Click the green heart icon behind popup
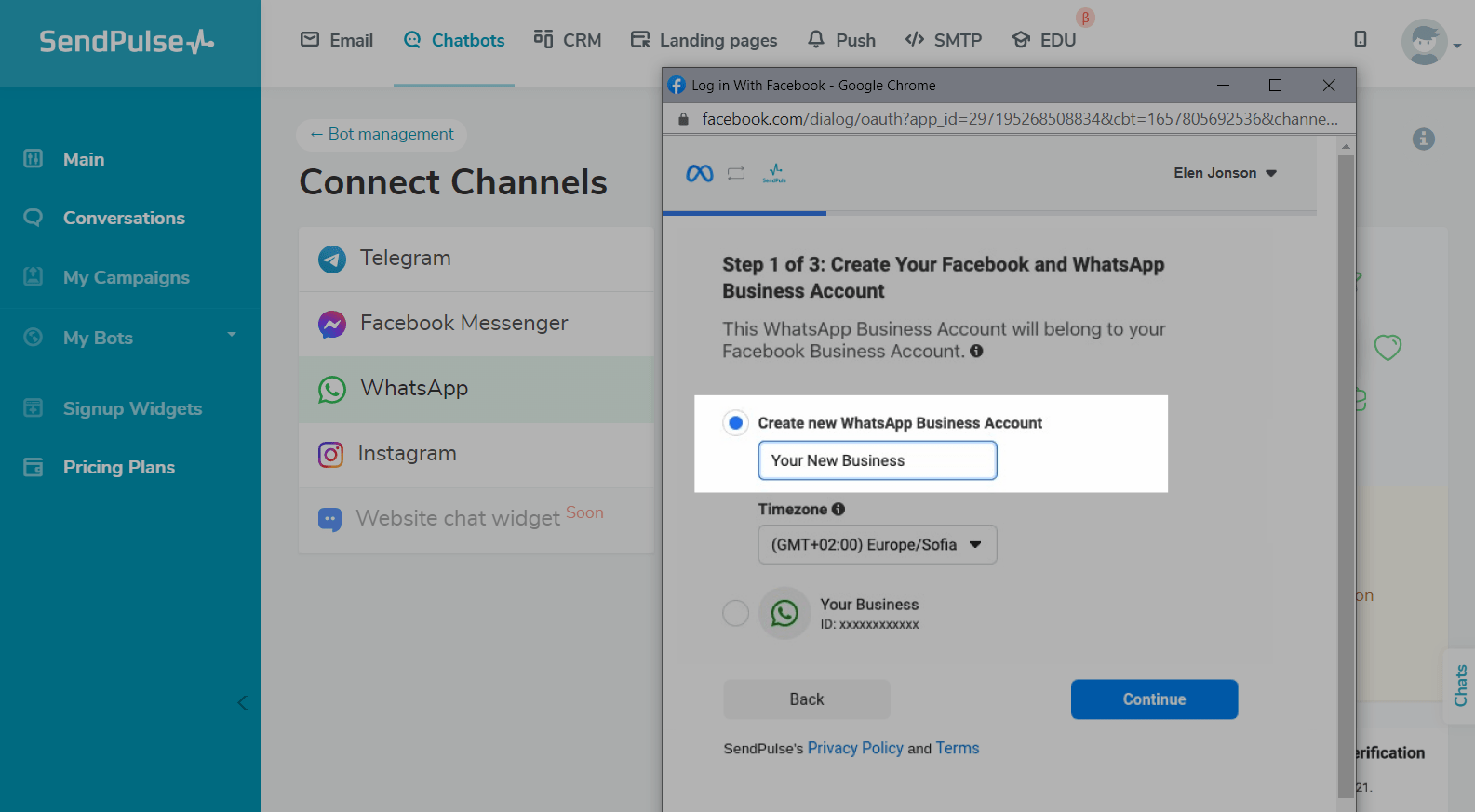Screen dimensions: 1475x812 1388,347
